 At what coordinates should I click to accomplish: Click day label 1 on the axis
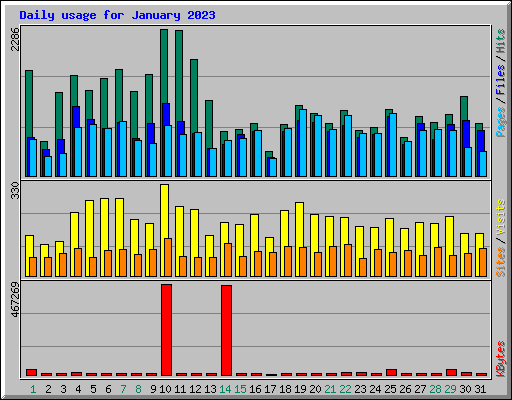pyautogui.click(x=33, y=389)
